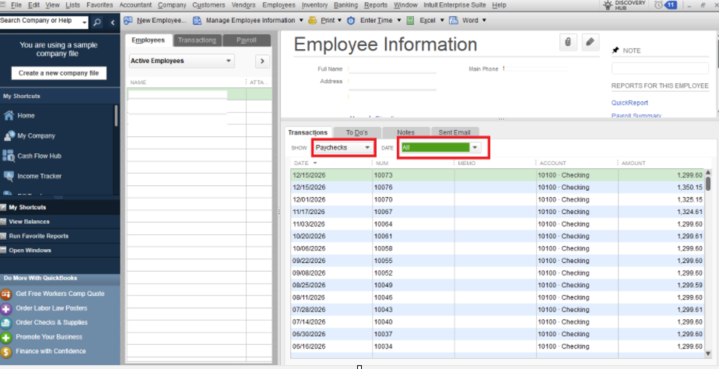Open the Discovery Hub lightbulb icon
This screenshot has height=369, width=719.
pyautogui.click(x=608, y=5)
